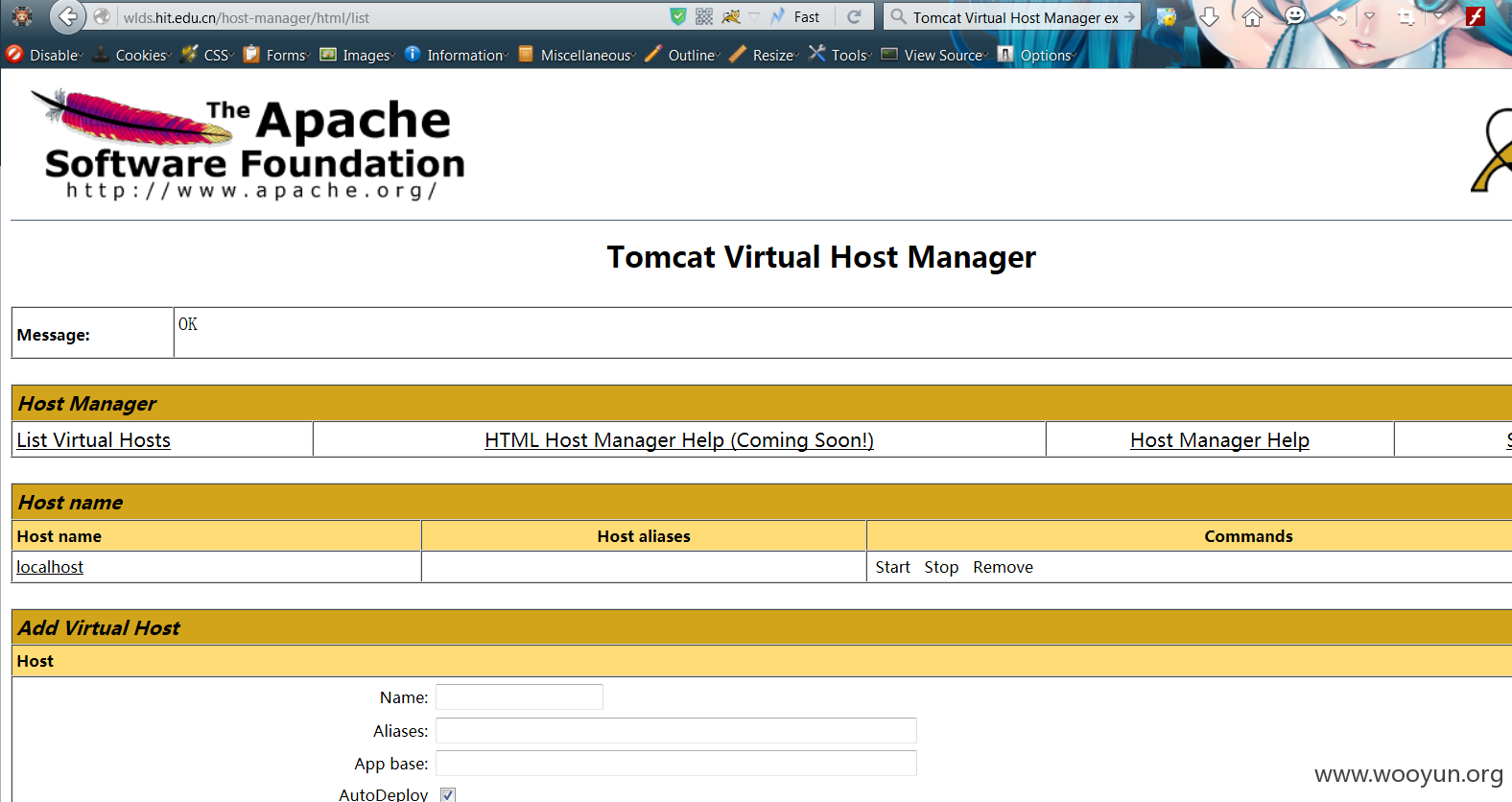Screen dimensions: 1512x802
Task: Open the Host Manager Help link
Action: 1219,439
